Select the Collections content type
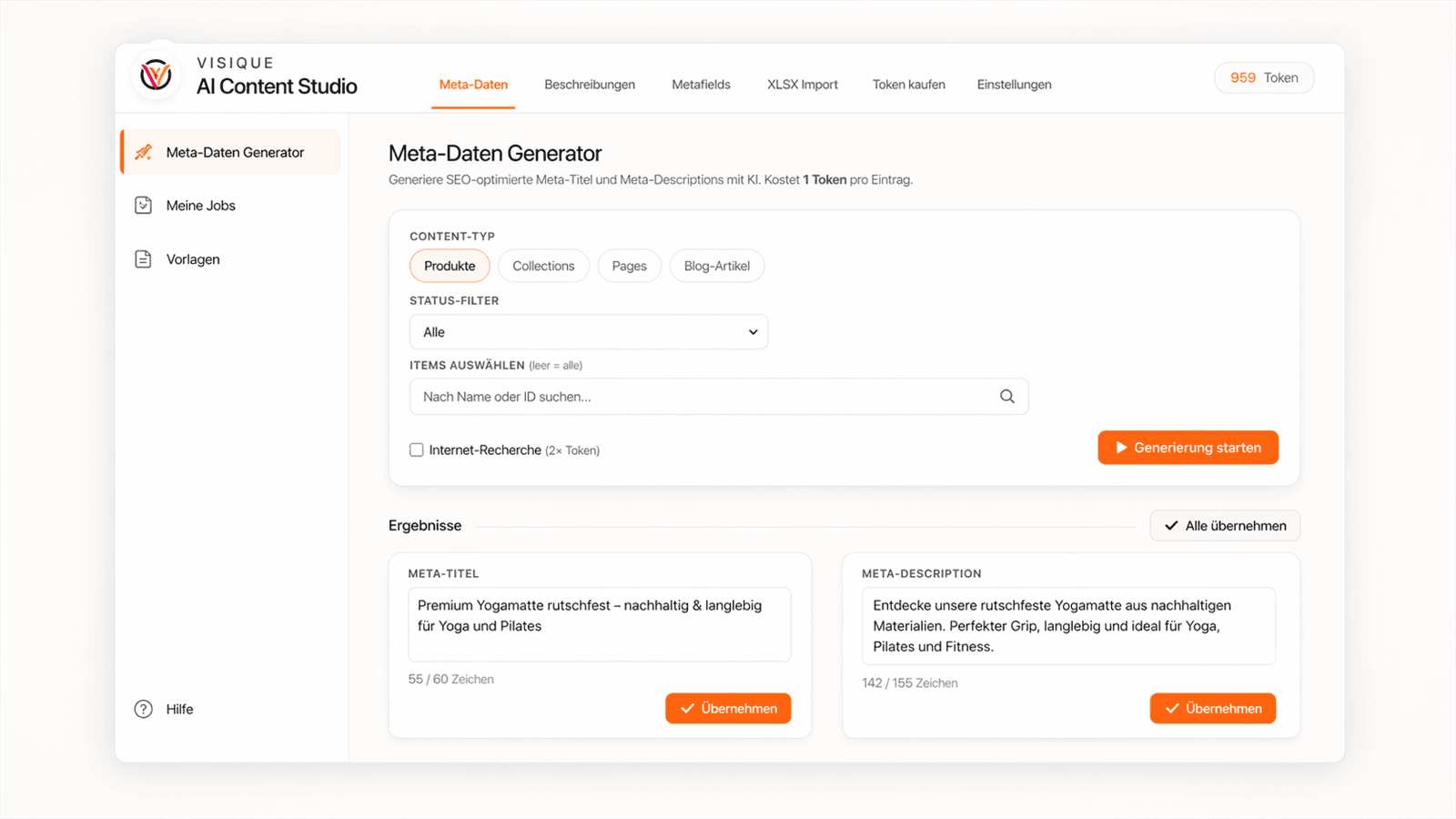This screenshot has width=1456, height=819. click(x=543, y=266)
